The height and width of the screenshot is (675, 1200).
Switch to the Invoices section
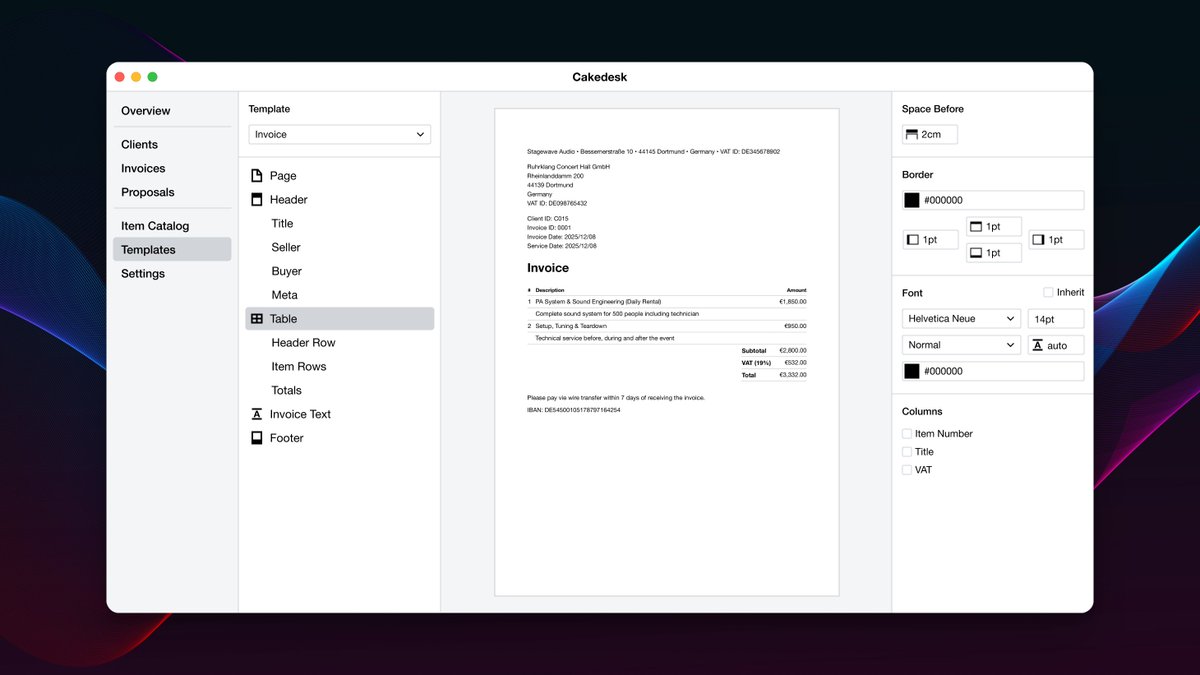coord(143,168)
